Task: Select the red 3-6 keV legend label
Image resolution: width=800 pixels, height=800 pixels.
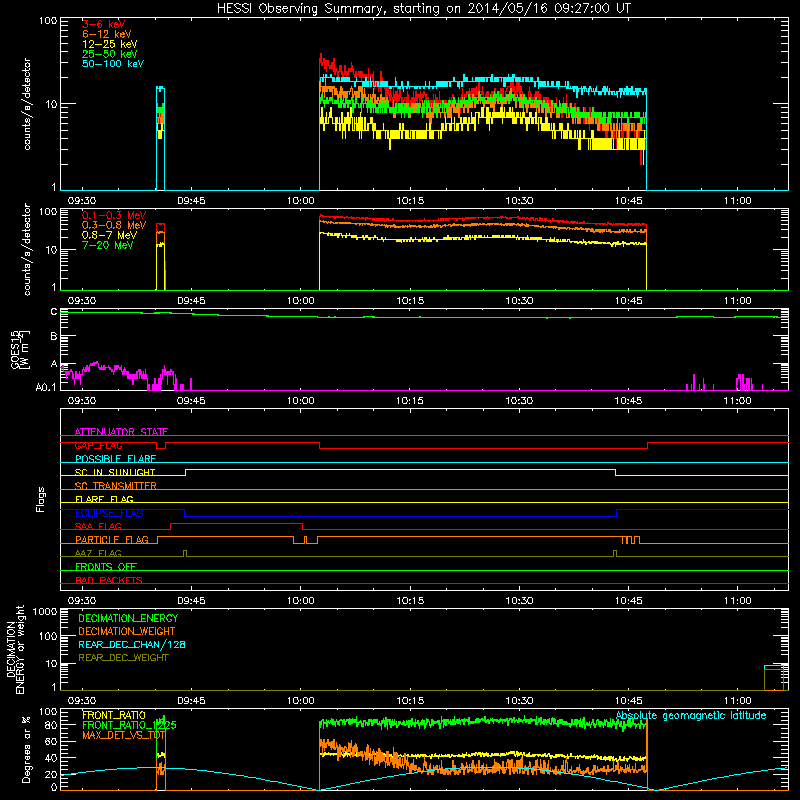Action: coord(104,24)
